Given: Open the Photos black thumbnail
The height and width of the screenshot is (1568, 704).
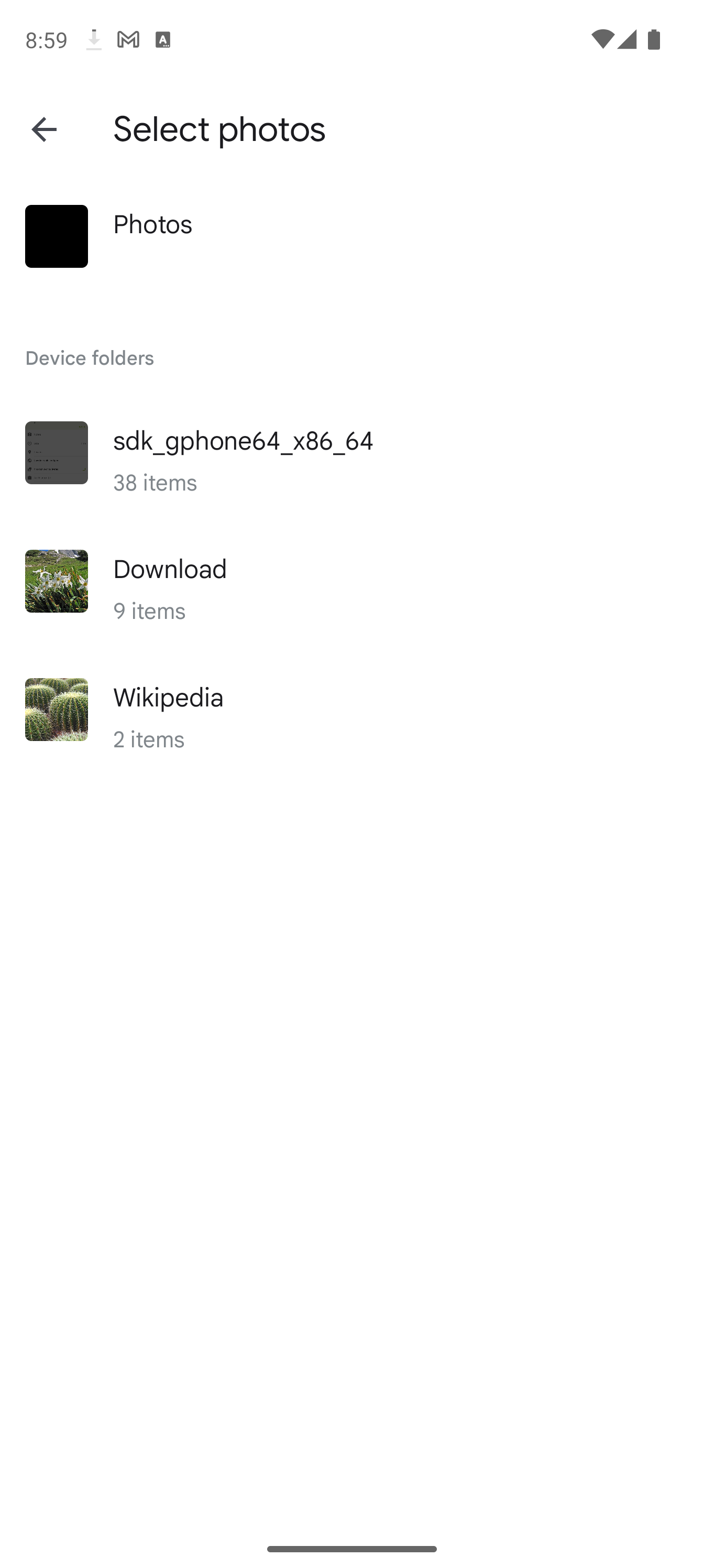Looking at the screenshot, I should tap(57, 236).
